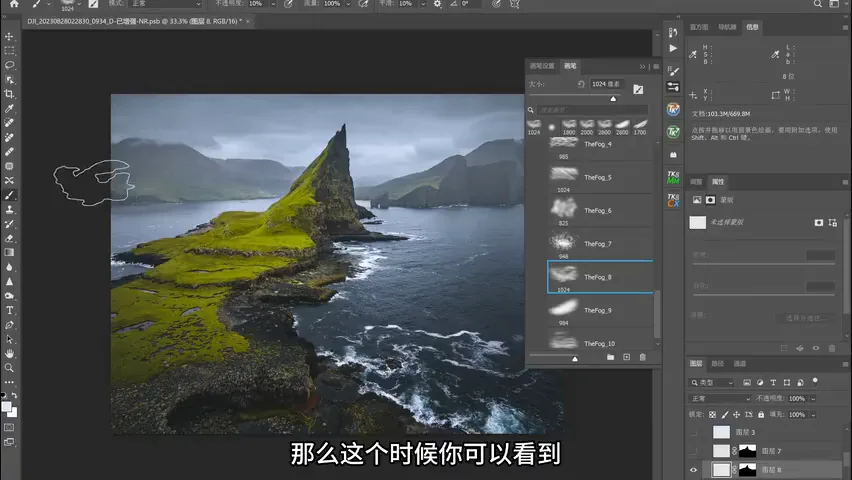
Task: Switch to 路径 paths tab
Action: pyautogui.click(x=717, y=364)
